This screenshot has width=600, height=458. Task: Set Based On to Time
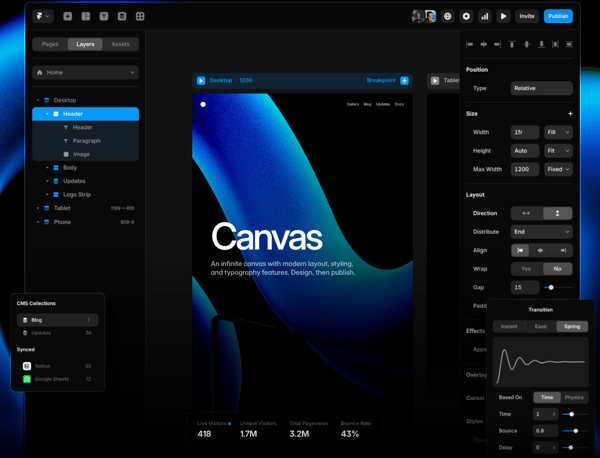547,397
